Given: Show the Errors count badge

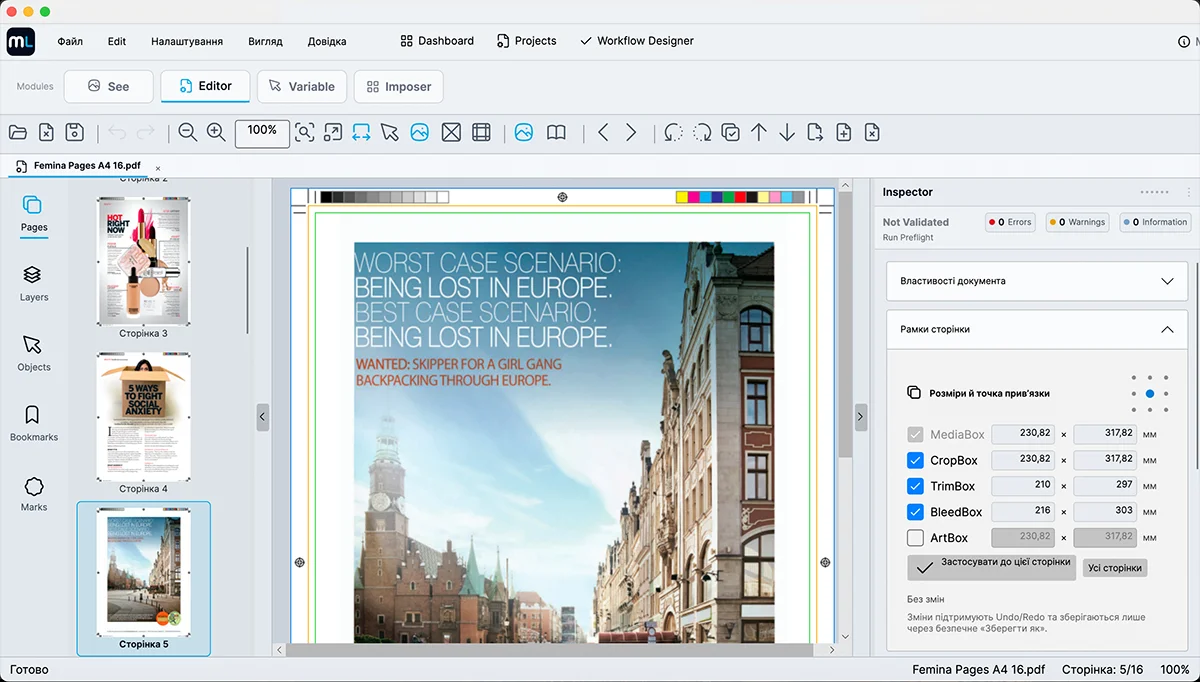Looking at the screenshot, I should click(x=1010, y=222).
